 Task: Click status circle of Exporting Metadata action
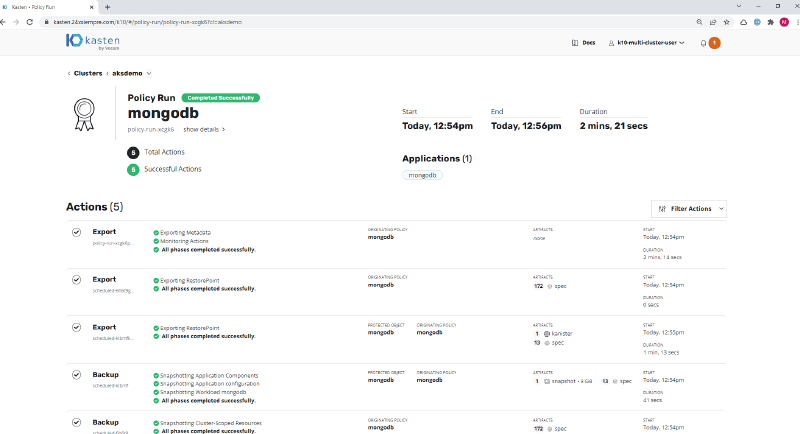pyautogui.click(x=77, y=233)
